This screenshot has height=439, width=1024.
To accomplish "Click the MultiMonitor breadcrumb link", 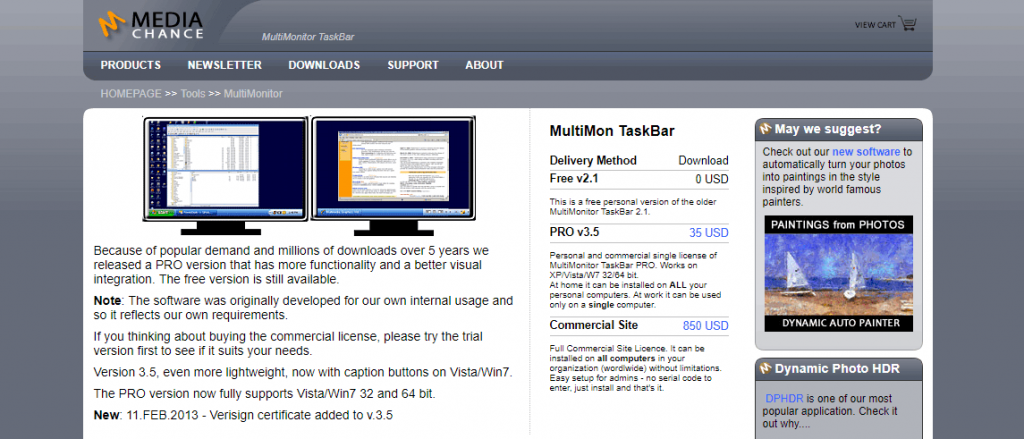I will point(253,93).
